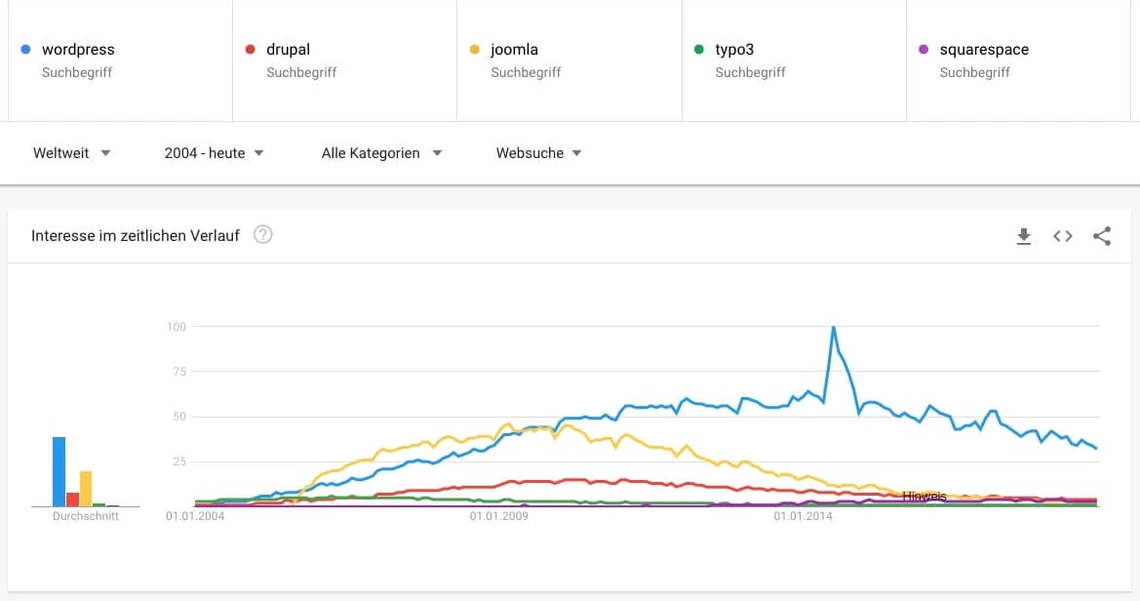Select the joomla search term box

(x=514, y=50)
